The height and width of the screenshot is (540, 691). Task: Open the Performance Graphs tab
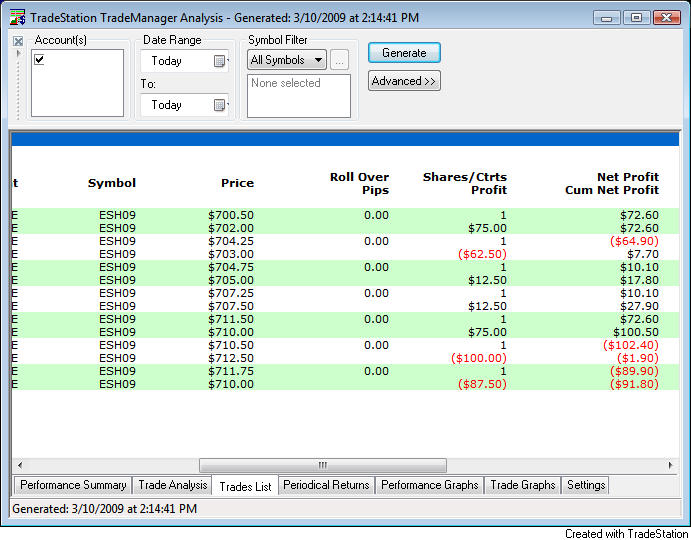tap(430, 485)
